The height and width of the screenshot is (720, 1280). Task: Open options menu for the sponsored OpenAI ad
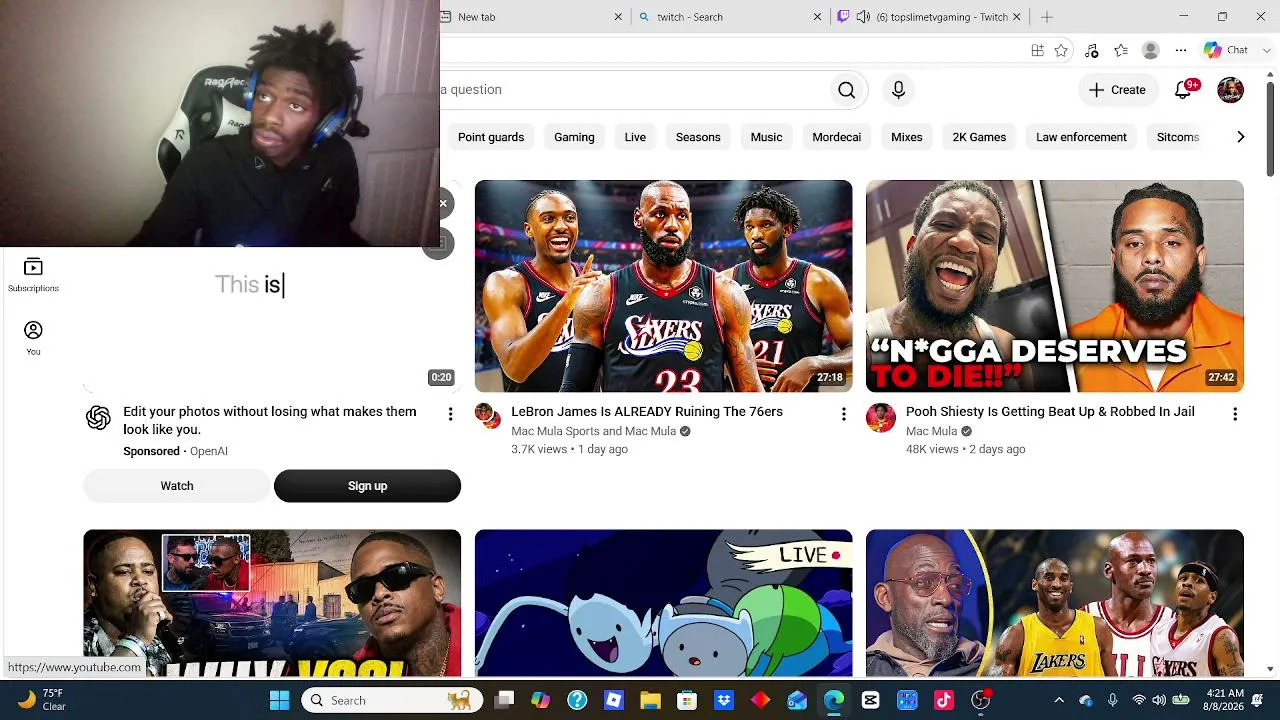(450, 414)
